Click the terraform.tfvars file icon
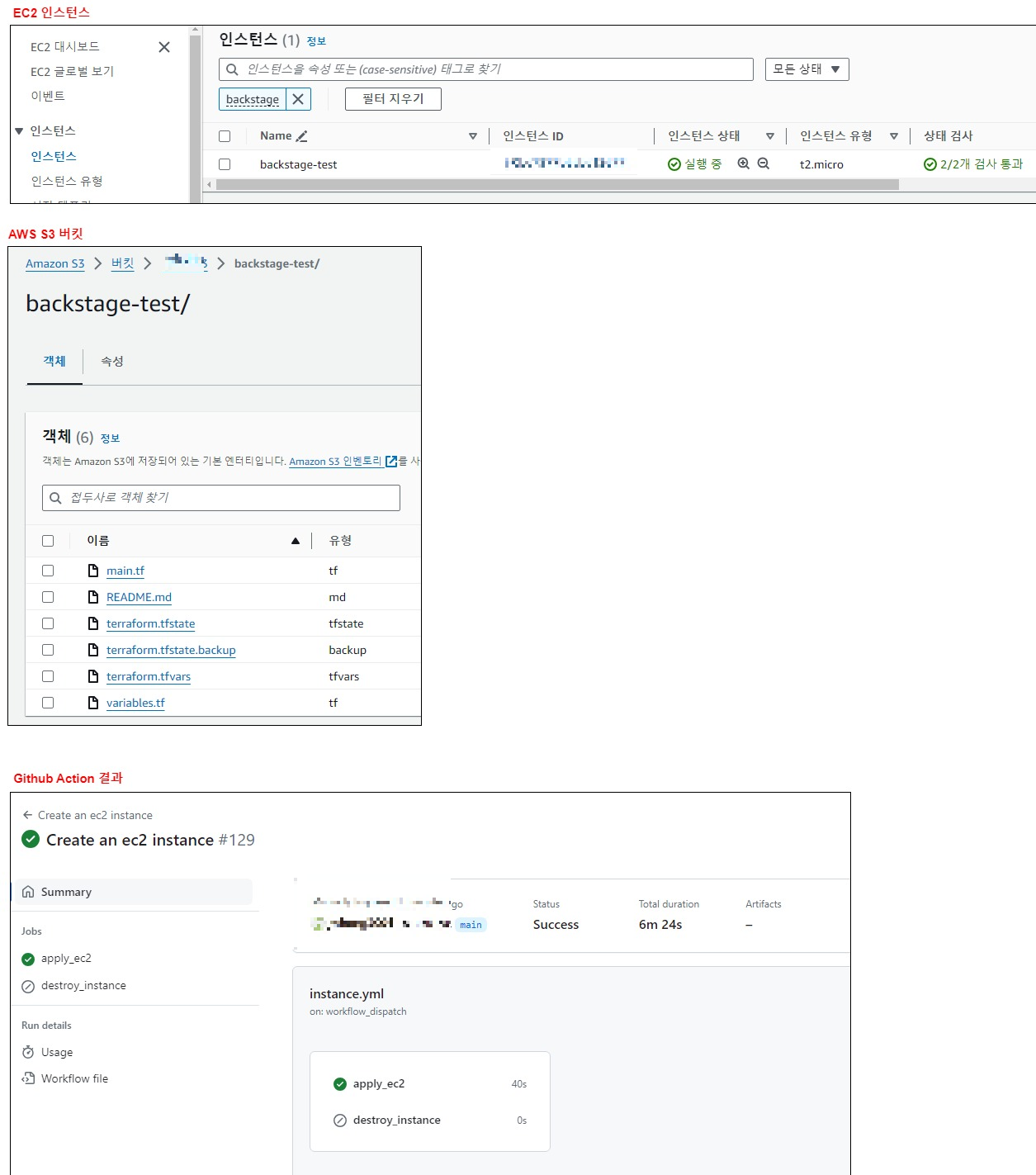 coord(93,676)
